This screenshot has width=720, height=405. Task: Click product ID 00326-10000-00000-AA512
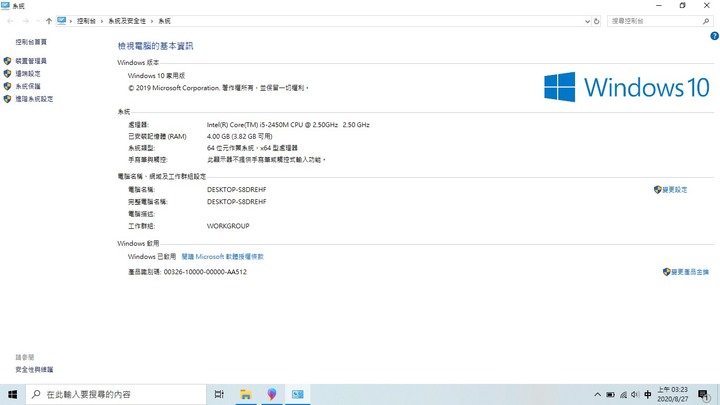coord(205,272)
